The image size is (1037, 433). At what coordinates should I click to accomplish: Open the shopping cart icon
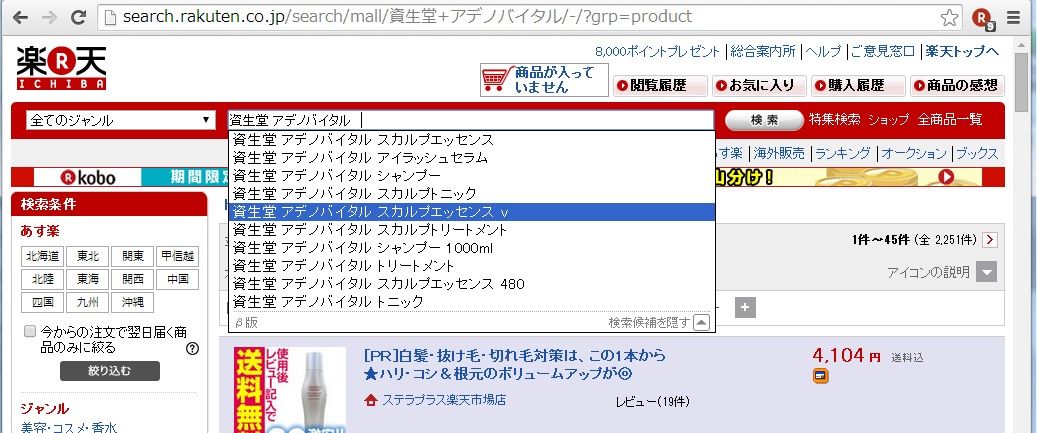(497, 79)
